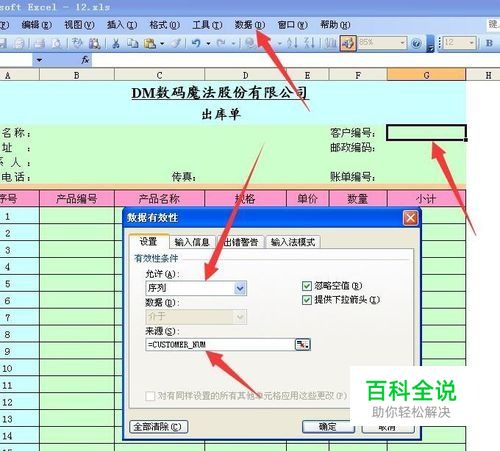This screenshot has height=451, width=500.
Task: Open the font size 12 dropdown
Action: pos(471,43)
